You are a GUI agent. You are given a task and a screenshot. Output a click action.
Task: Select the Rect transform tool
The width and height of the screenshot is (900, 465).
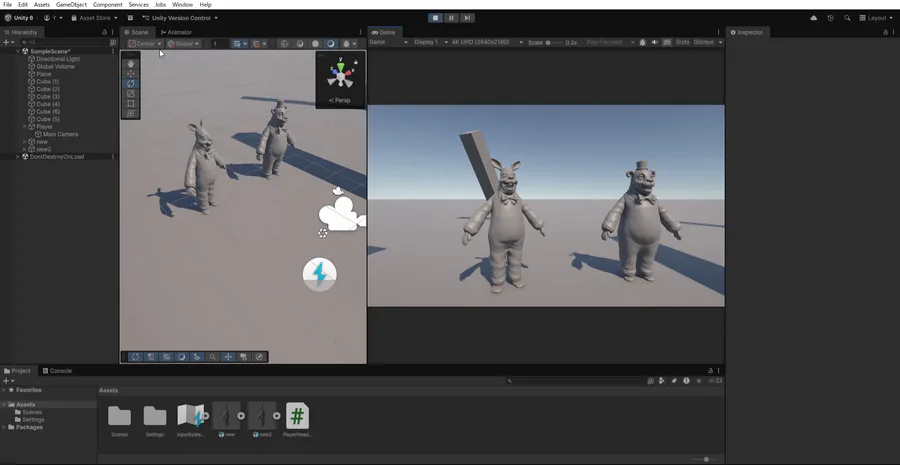coord(131,103)
